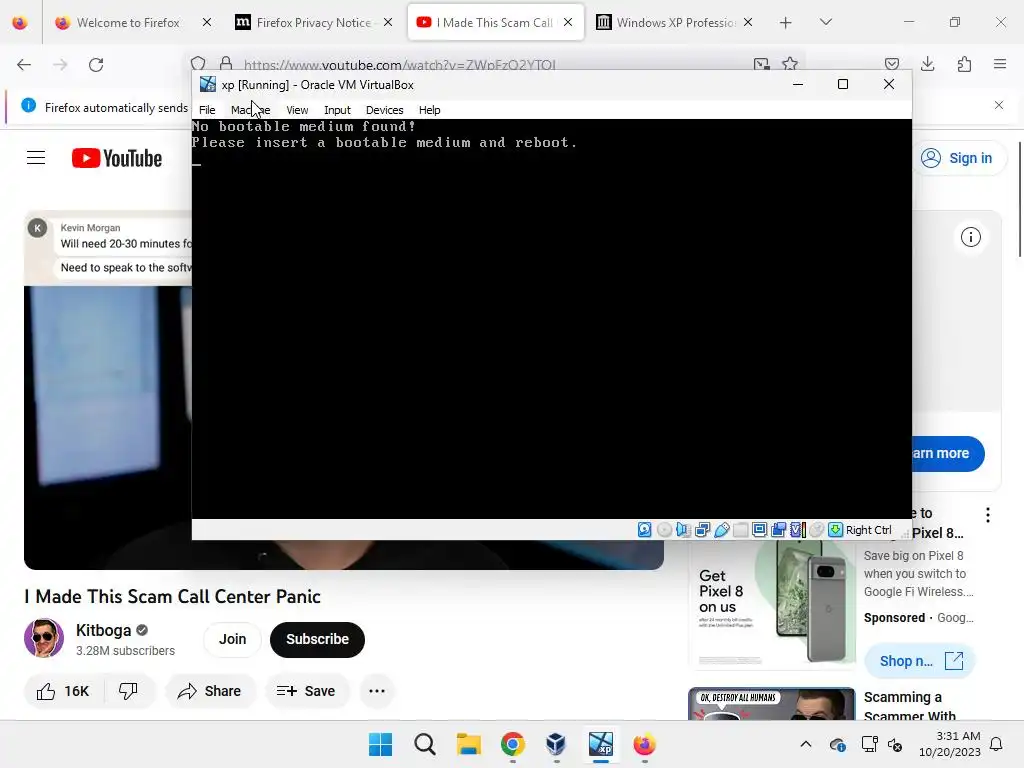1024x768 pixels.
Task: Click the Share button under the video
Action: [x=210, y=691]
